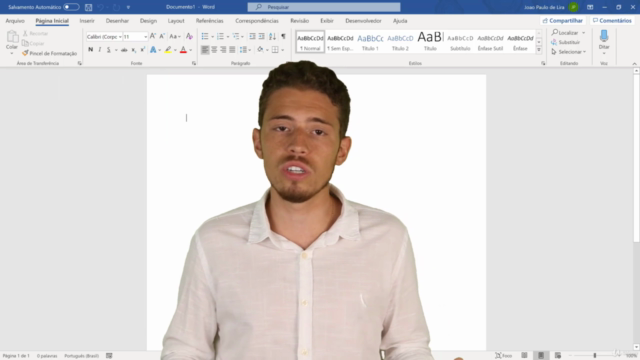Open the Revisão tab

pos(300,21)
